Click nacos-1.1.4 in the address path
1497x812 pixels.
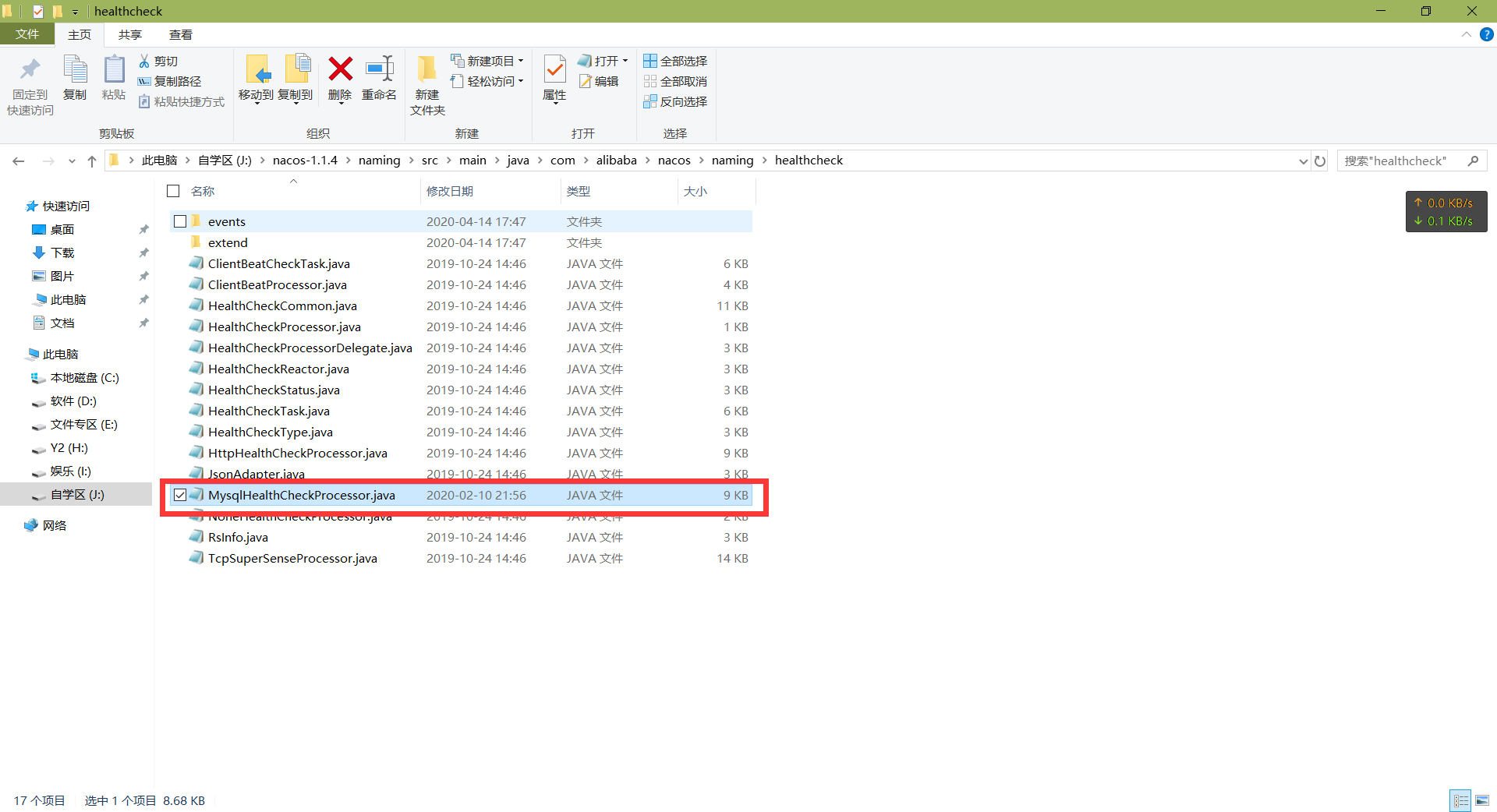[x=305, y=161]
